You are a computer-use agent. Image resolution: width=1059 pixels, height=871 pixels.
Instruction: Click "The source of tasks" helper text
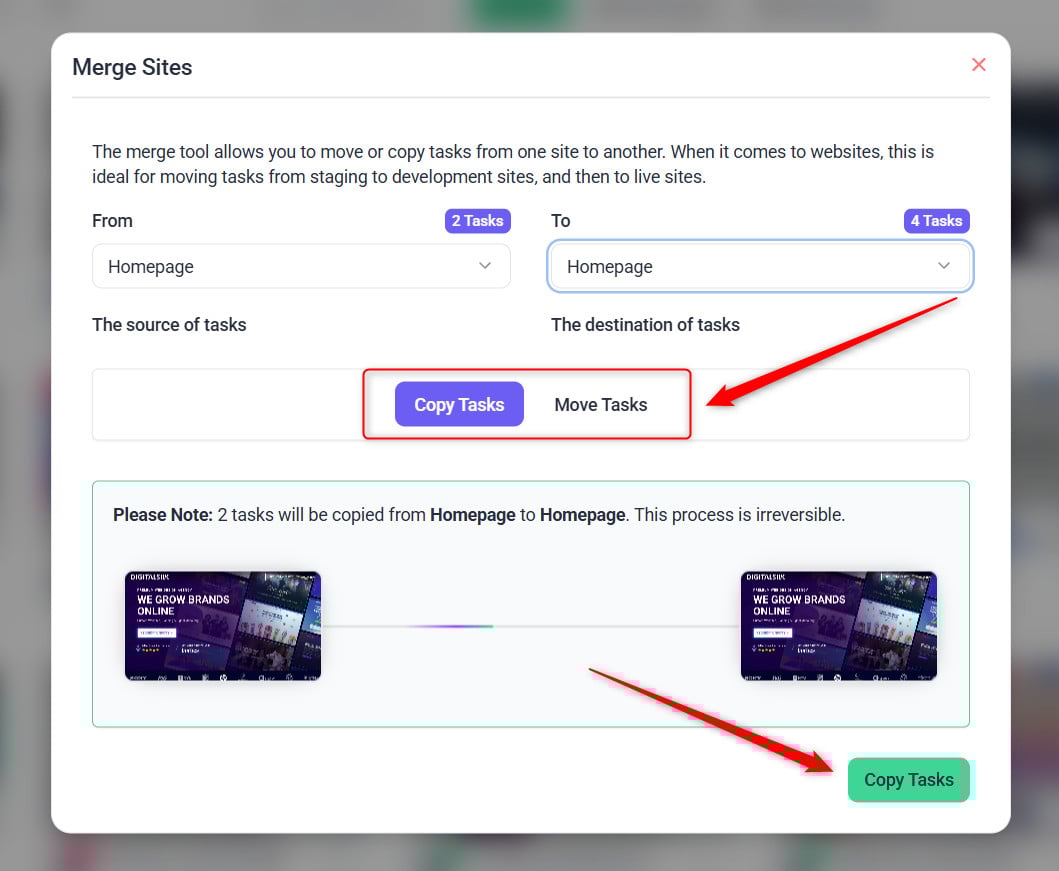pos(169,325)
